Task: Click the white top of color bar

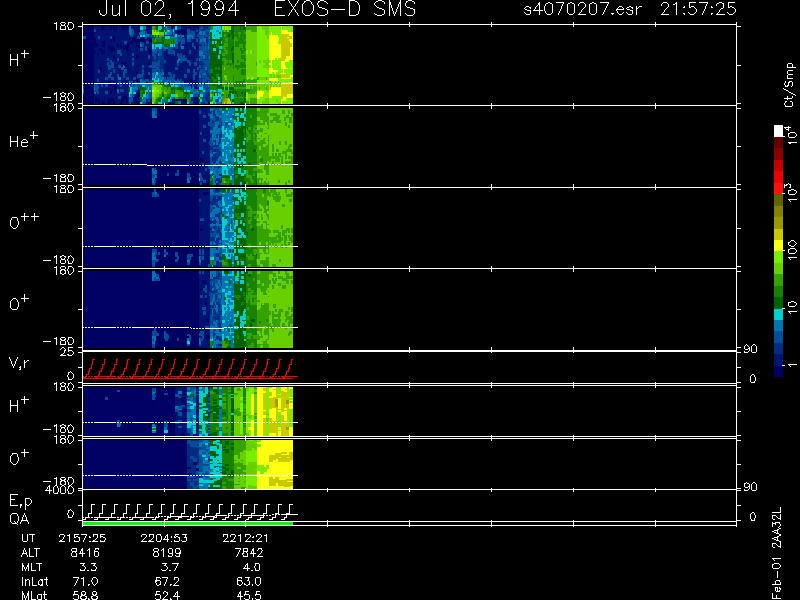Action: (x=779, y=131)
